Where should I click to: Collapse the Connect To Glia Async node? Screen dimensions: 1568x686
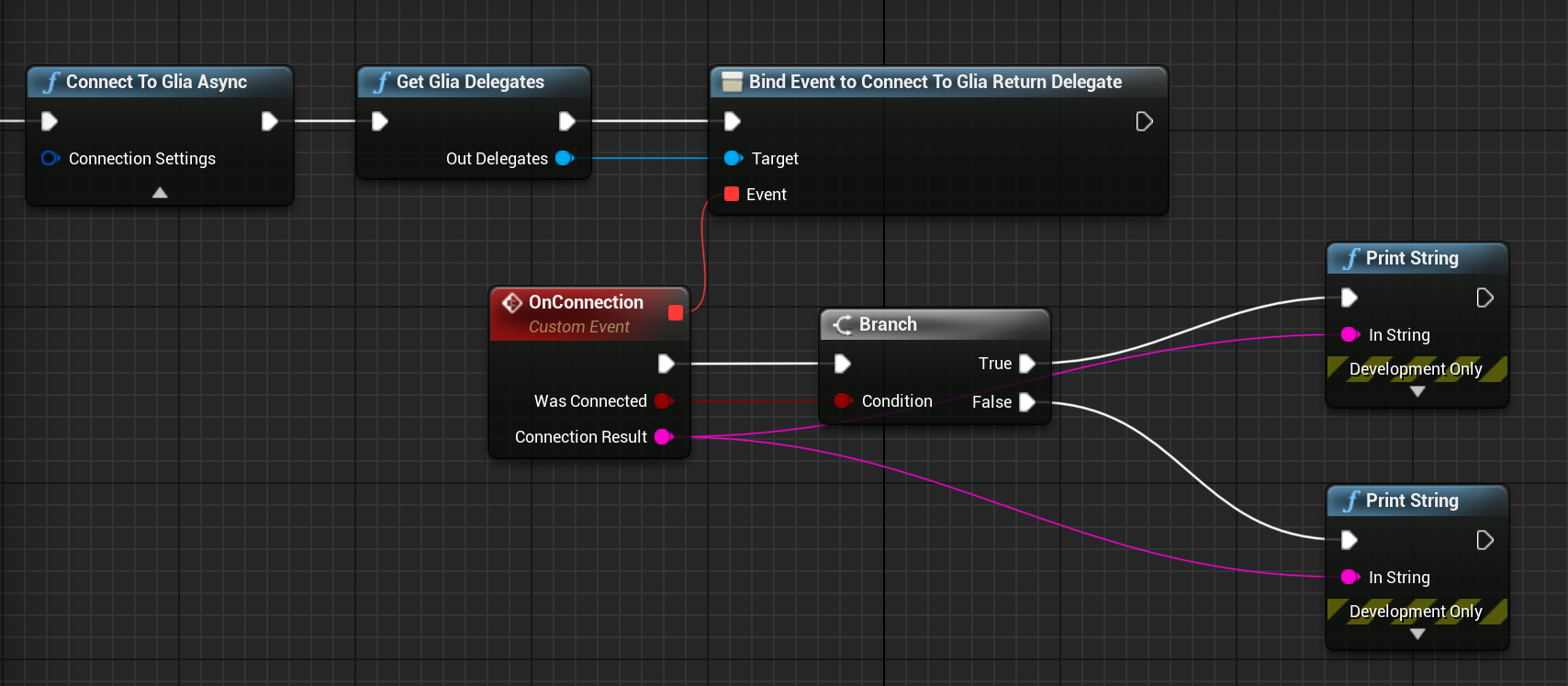coord(160,193)
